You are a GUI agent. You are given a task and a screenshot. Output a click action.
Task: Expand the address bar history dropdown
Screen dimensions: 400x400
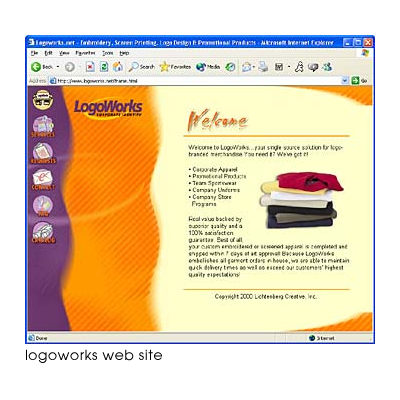coord(345,81)
